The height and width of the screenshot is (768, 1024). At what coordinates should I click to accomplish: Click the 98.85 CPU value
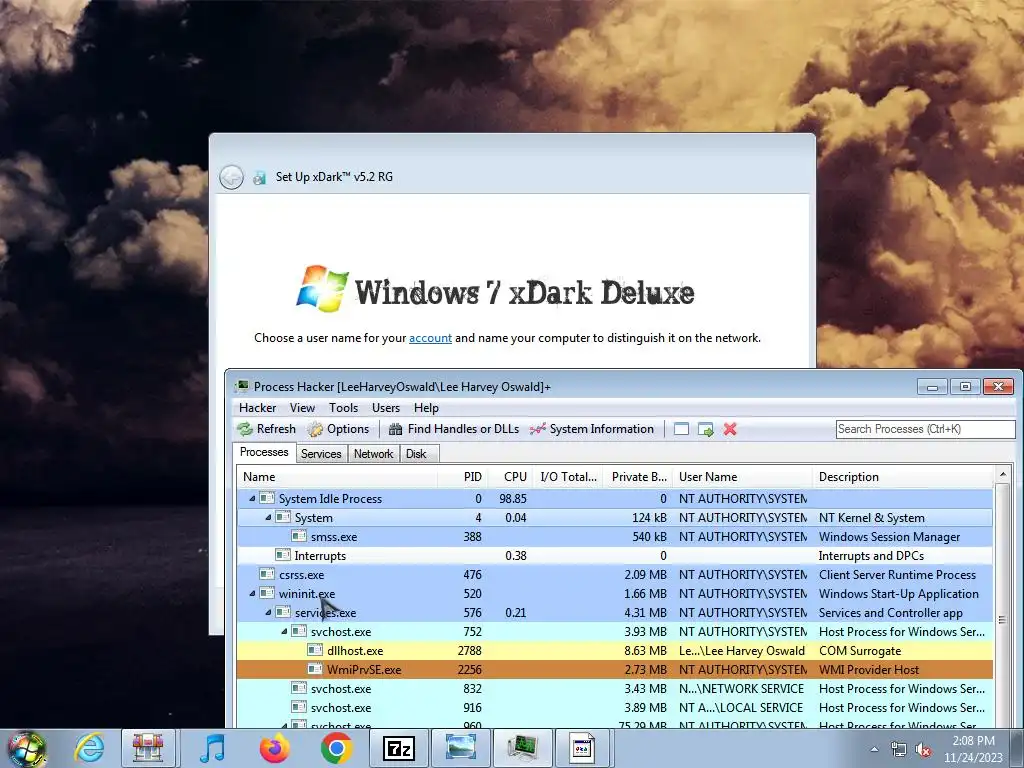coord(513,498)
